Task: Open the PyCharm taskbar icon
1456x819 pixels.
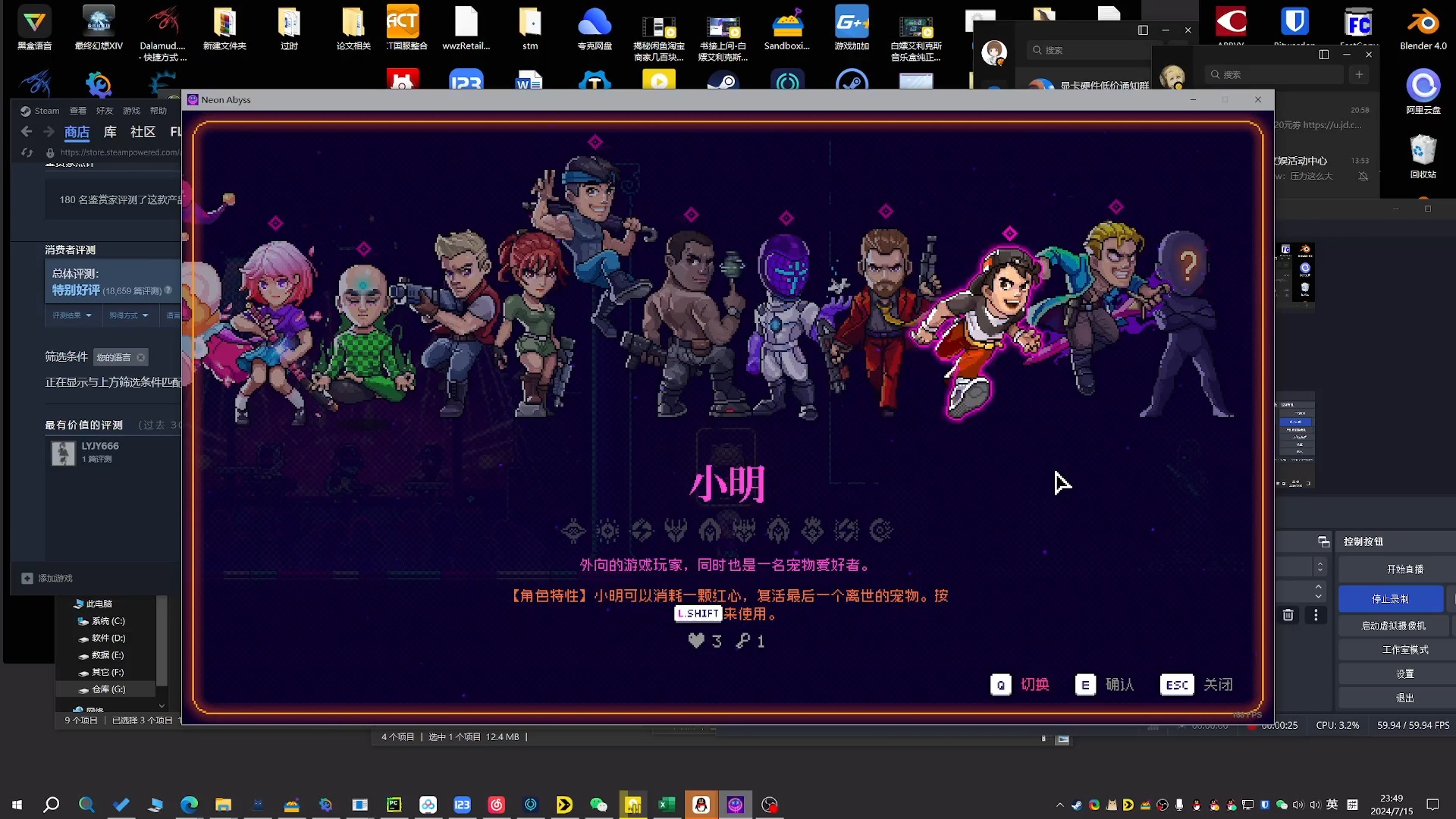Action: (394, 805)
